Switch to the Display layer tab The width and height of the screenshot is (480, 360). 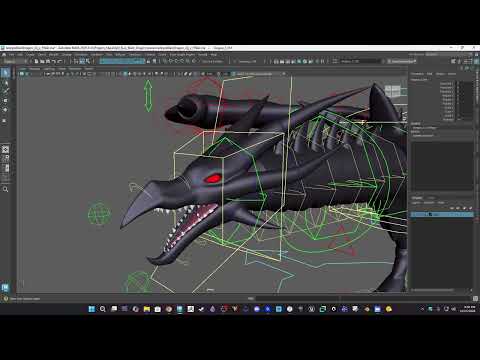pyautogui.click(x=417, y=198)
